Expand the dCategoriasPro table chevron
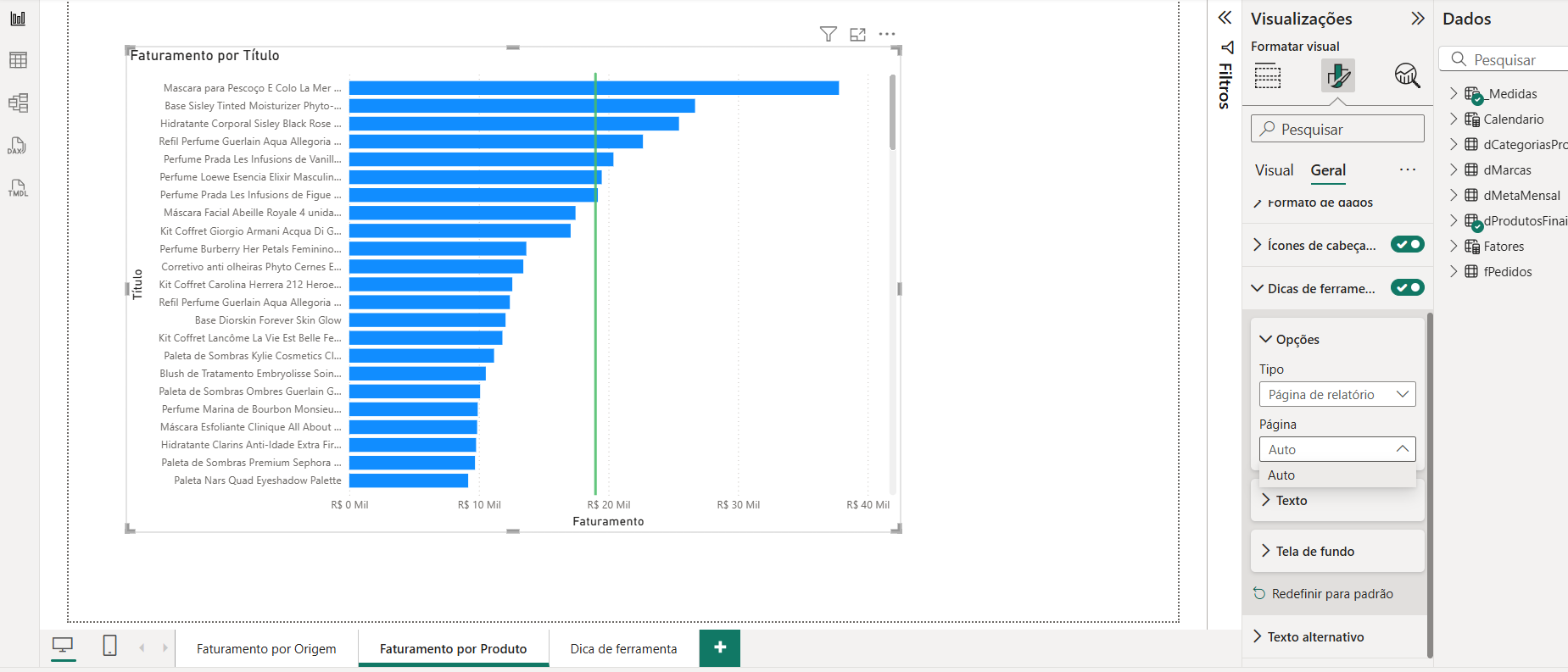Viewport: 1568px width, 672px height. tap(1454, 144)
